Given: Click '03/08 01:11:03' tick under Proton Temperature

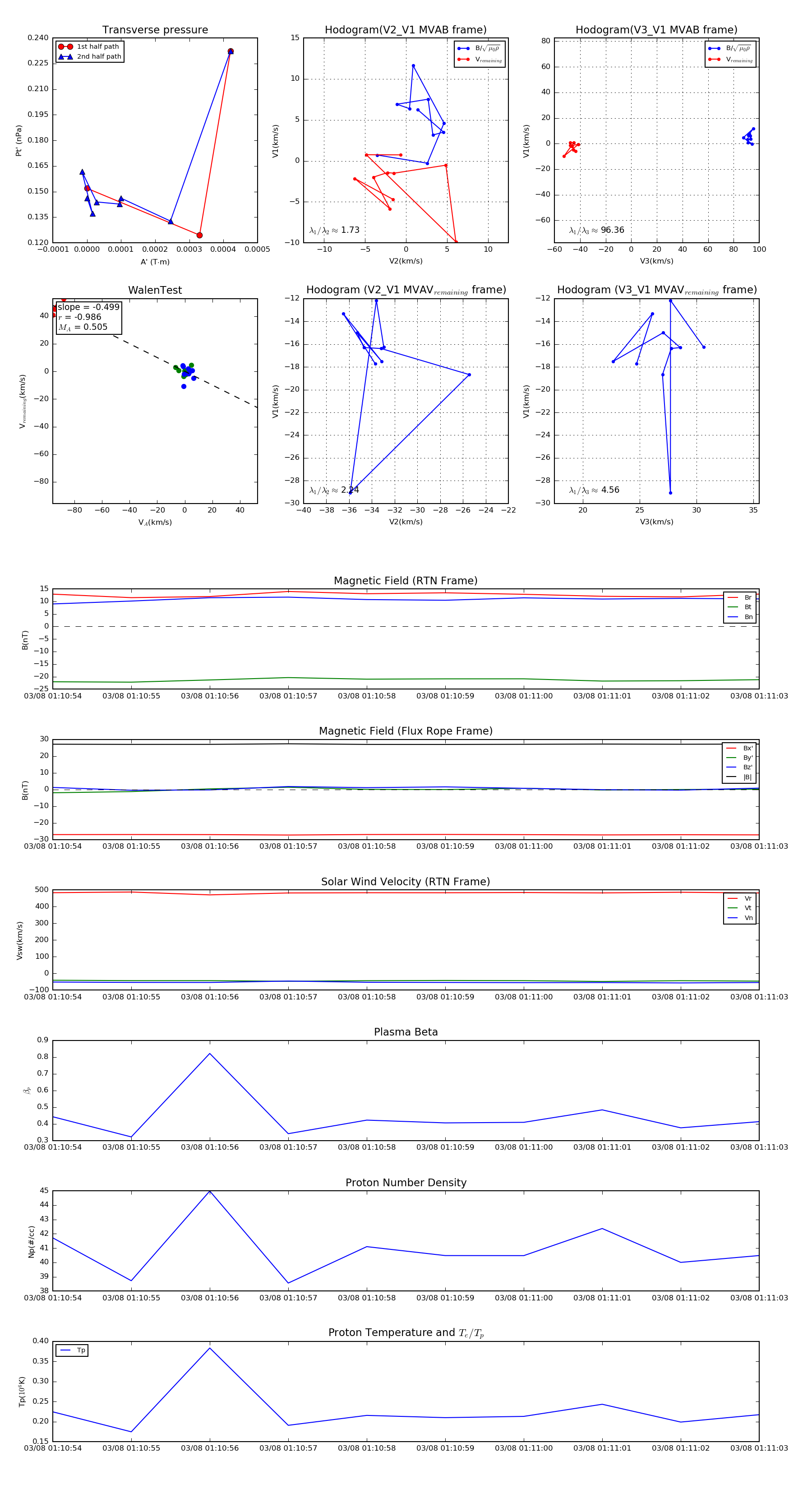Looking at the screenshot, I should [x=759, y=1448].
